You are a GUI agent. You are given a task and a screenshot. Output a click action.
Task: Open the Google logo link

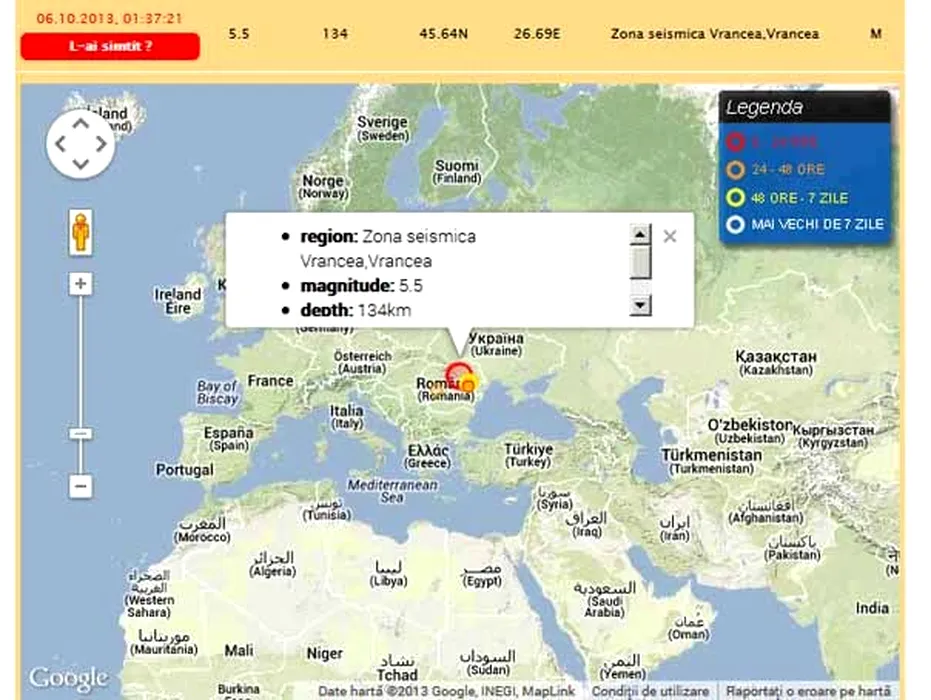(x=68, y=677)
